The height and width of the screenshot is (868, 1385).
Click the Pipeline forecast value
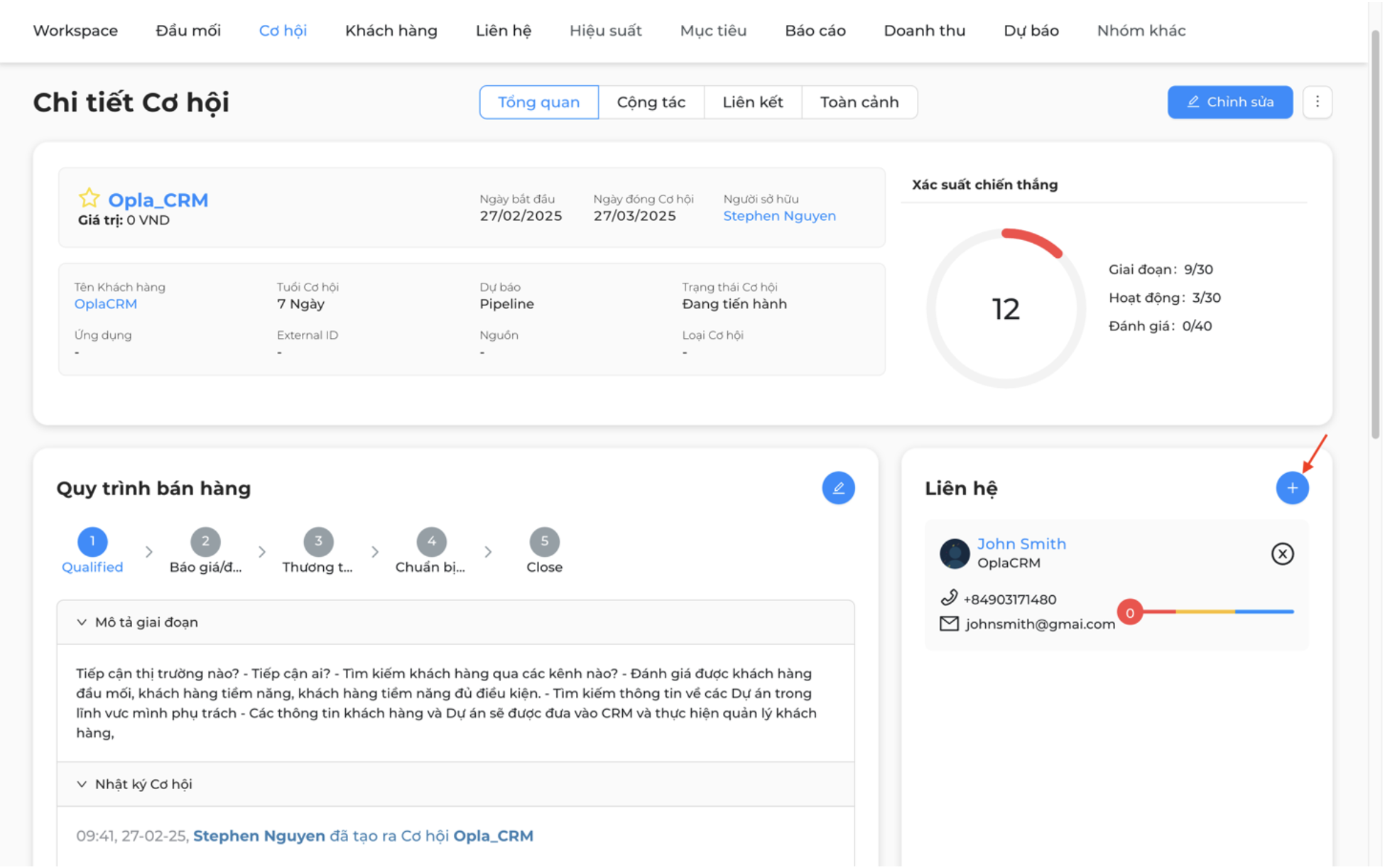tap(506, 304)
